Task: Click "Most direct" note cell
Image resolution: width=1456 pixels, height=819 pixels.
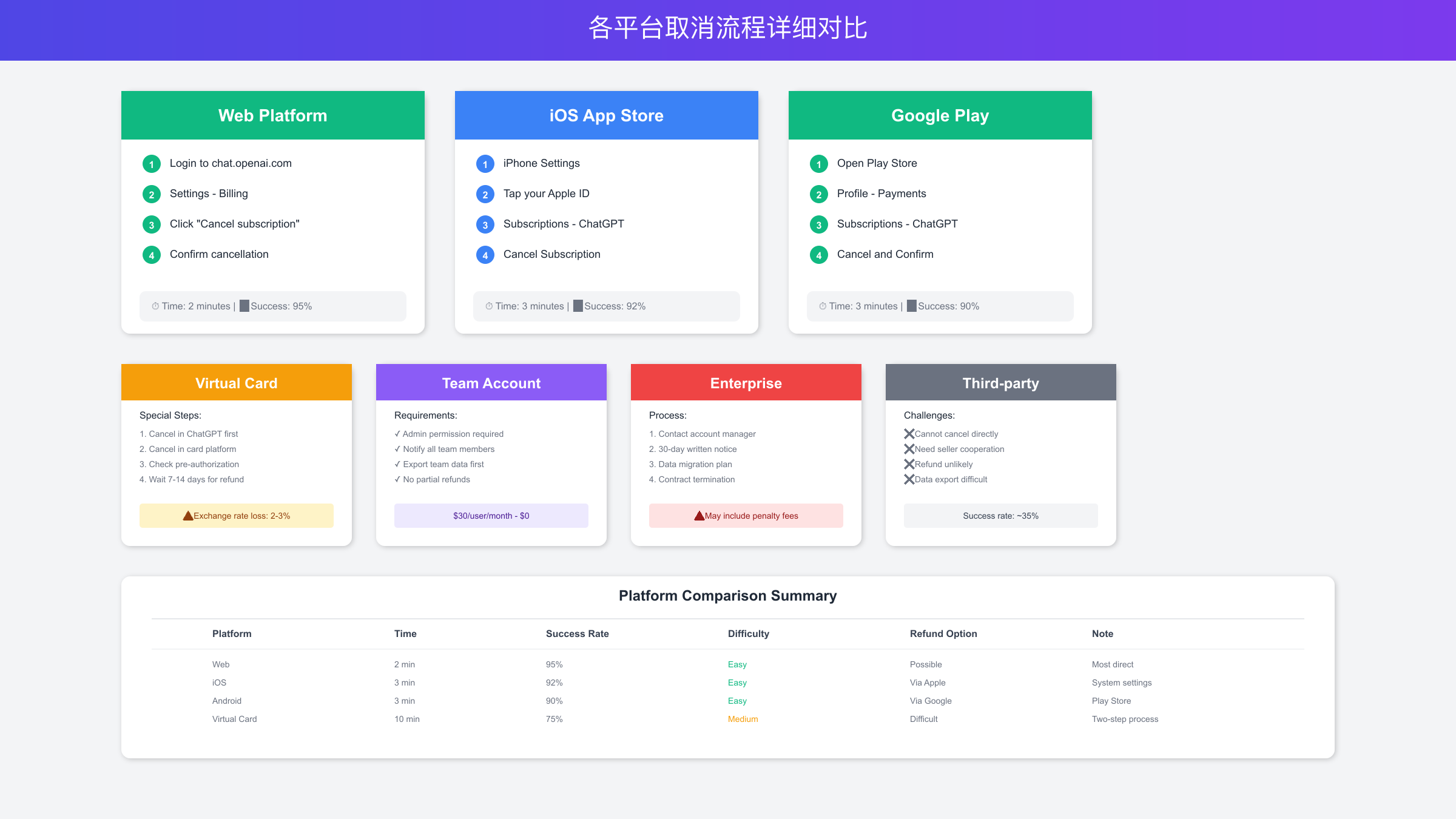Action: pyautogui.click(x=1113, y=664)
